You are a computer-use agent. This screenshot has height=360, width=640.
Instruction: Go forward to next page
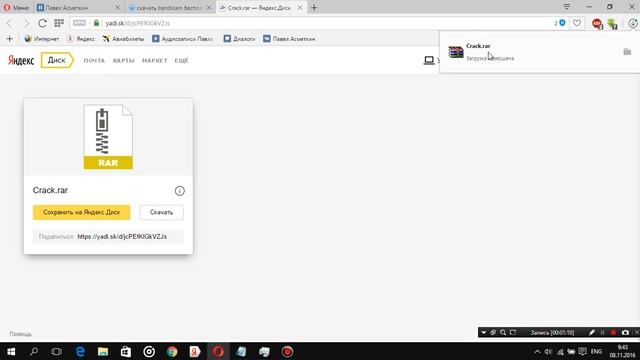[x=27, y=23]
